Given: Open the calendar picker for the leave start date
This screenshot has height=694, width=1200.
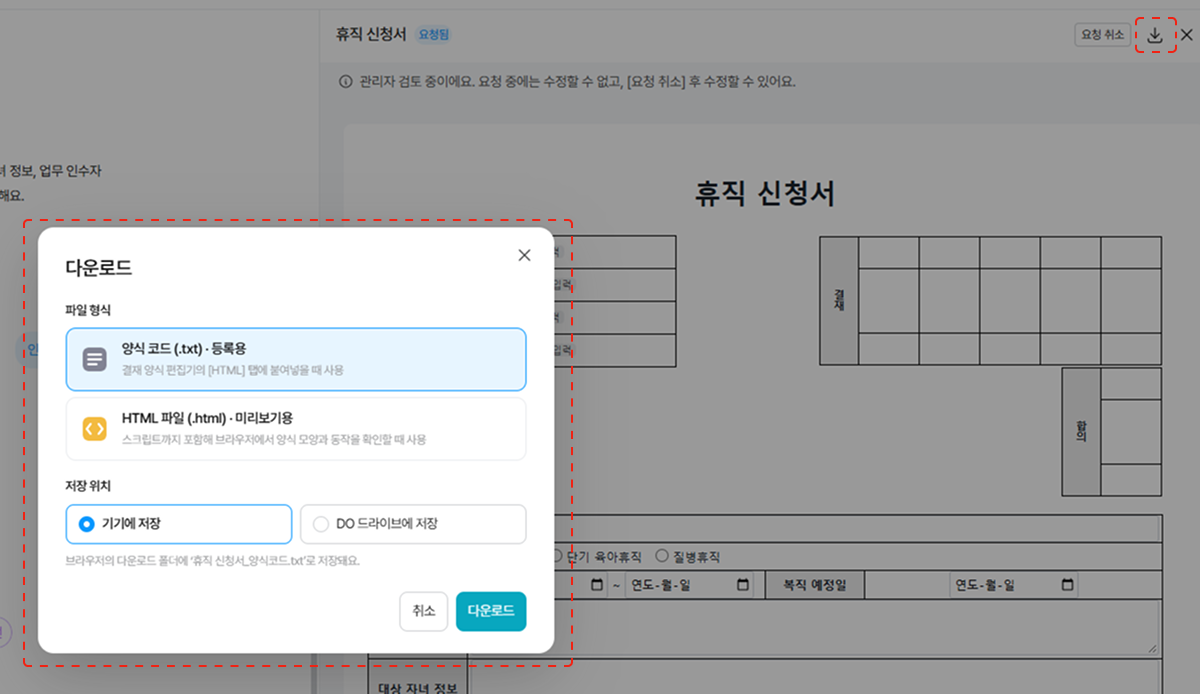Looking at the screenshot, I should point(597,585).
